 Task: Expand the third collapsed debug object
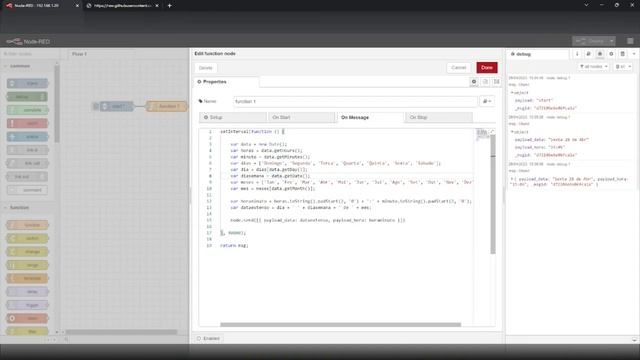[511, 179]
